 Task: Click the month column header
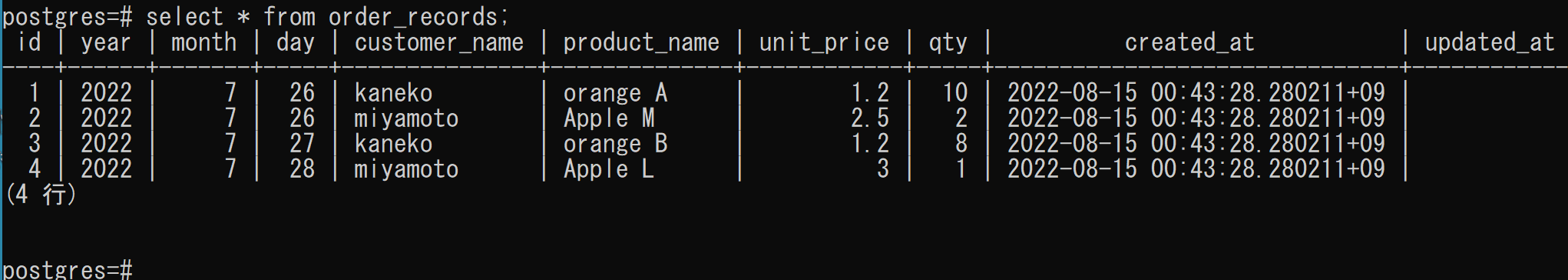pyautogui.click(x=204, y=42)
